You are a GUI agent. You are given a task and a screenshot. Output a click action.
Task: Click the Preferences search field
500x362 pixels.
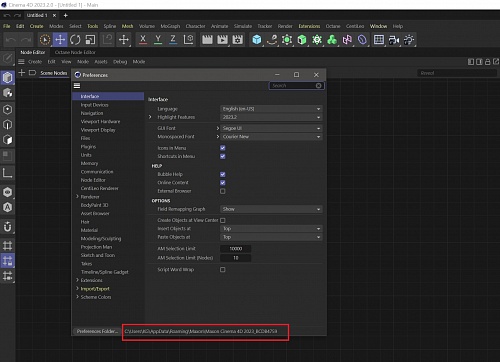[x=296, y=86]
